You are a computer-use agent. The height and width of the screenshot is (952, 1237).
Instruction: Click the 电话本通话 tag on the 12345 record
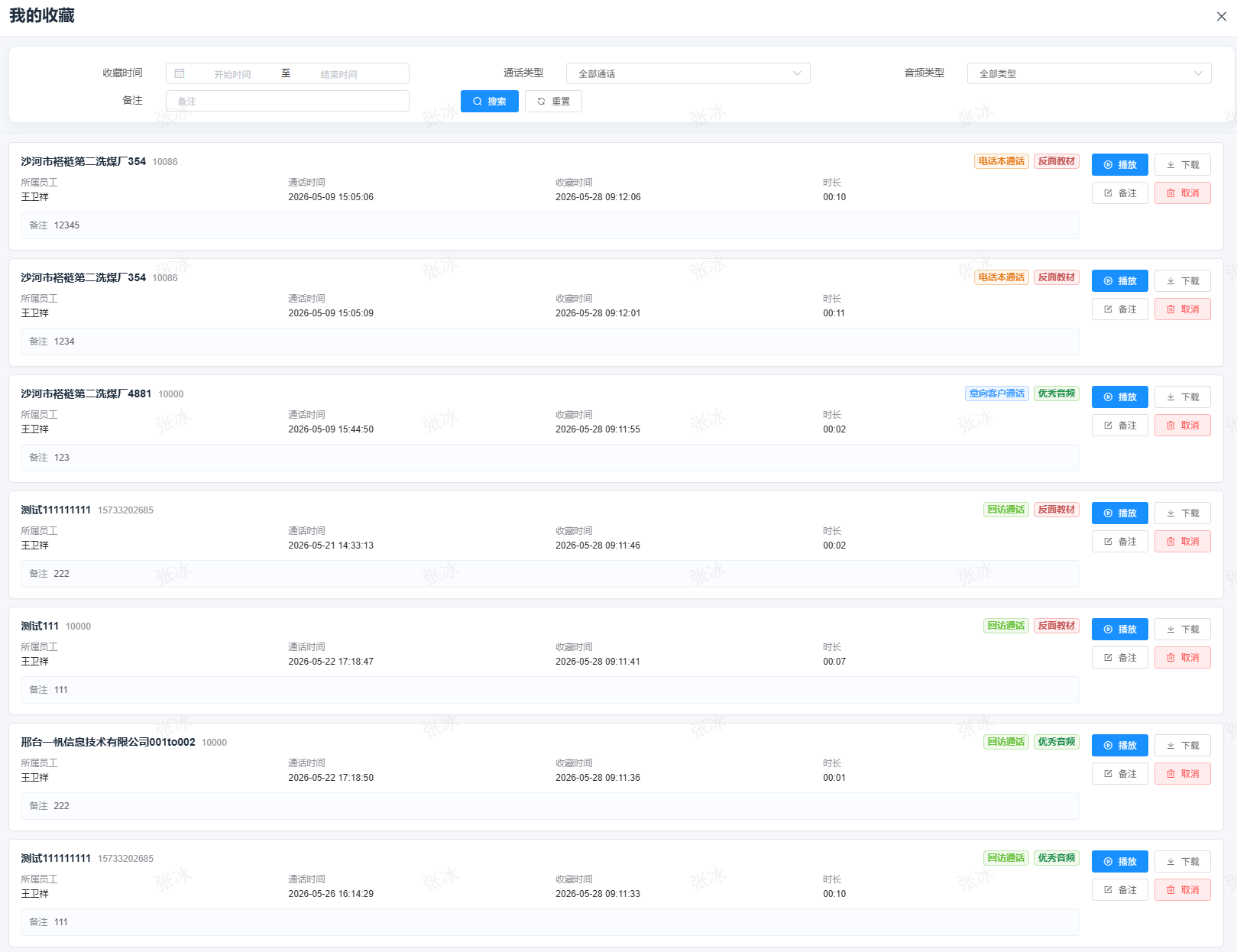1001,161
